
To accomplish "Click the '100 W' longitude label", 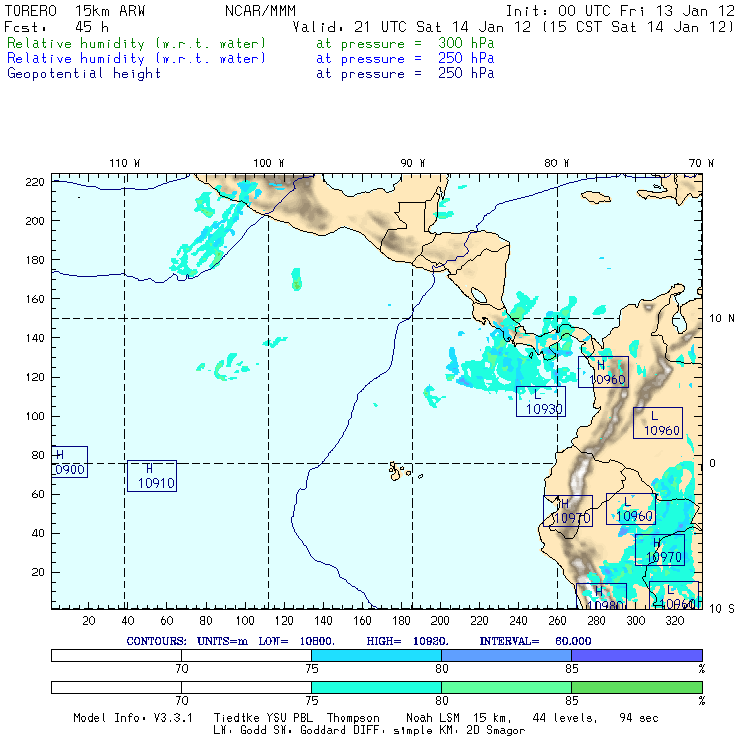I will (x=269, y=163).
